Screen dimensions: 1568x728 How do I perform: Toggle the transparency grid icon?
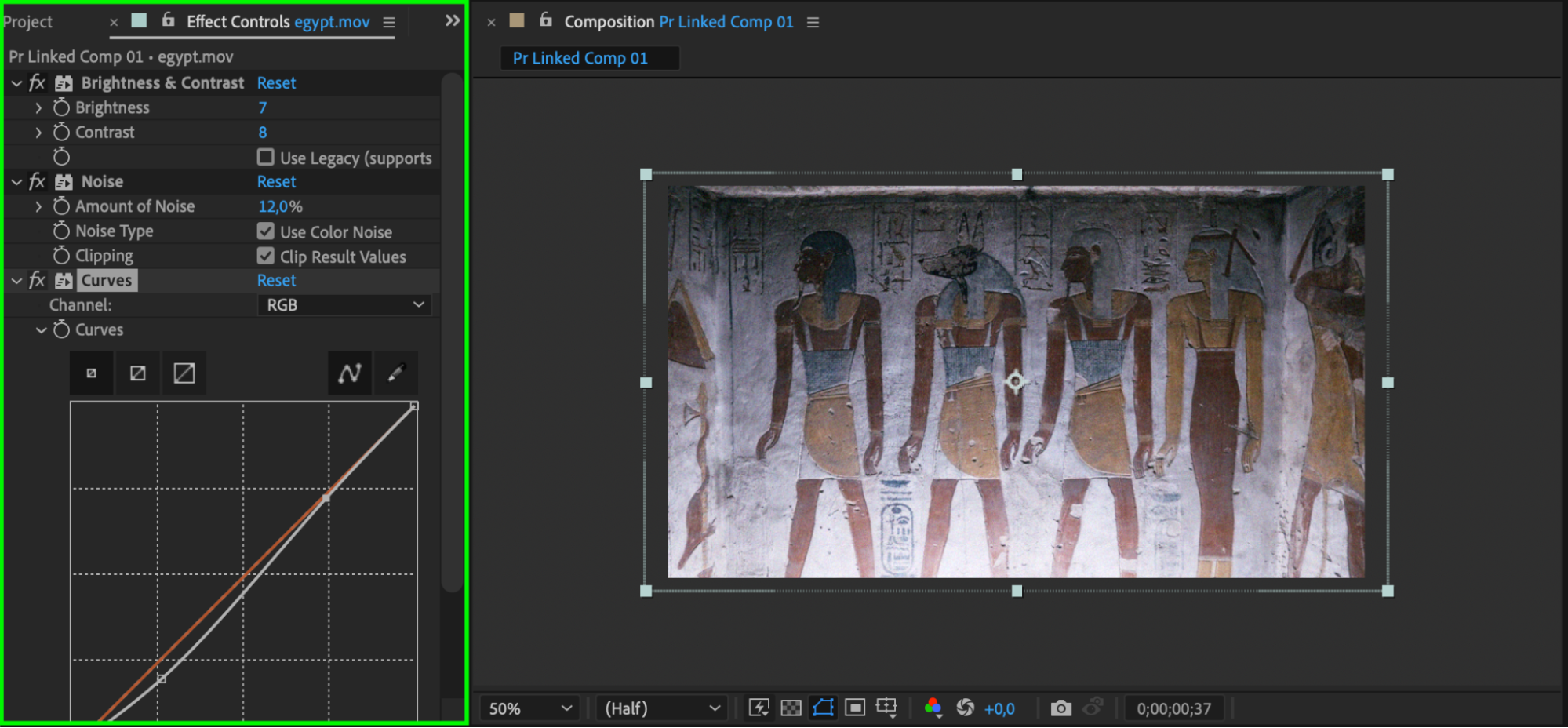791,708
